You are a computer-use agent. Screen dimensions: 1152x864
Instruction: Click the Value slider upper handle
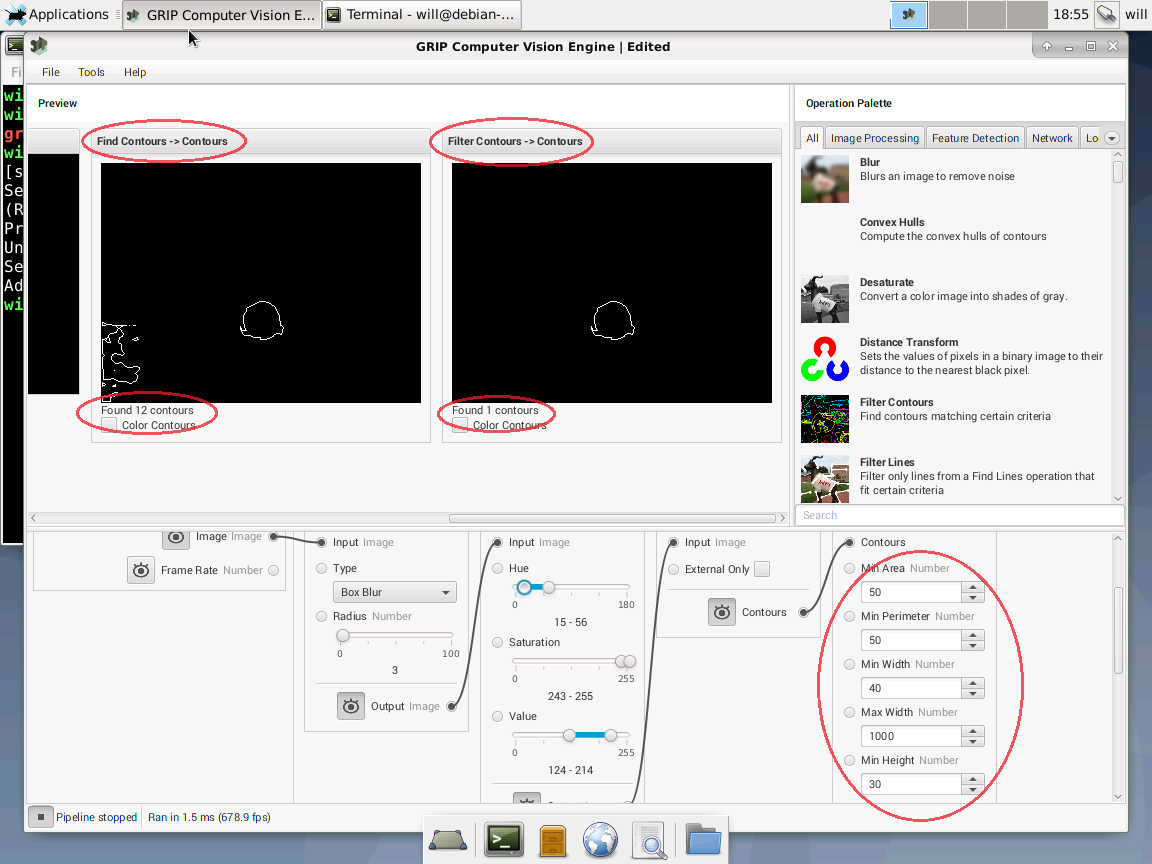click(611, 735)
